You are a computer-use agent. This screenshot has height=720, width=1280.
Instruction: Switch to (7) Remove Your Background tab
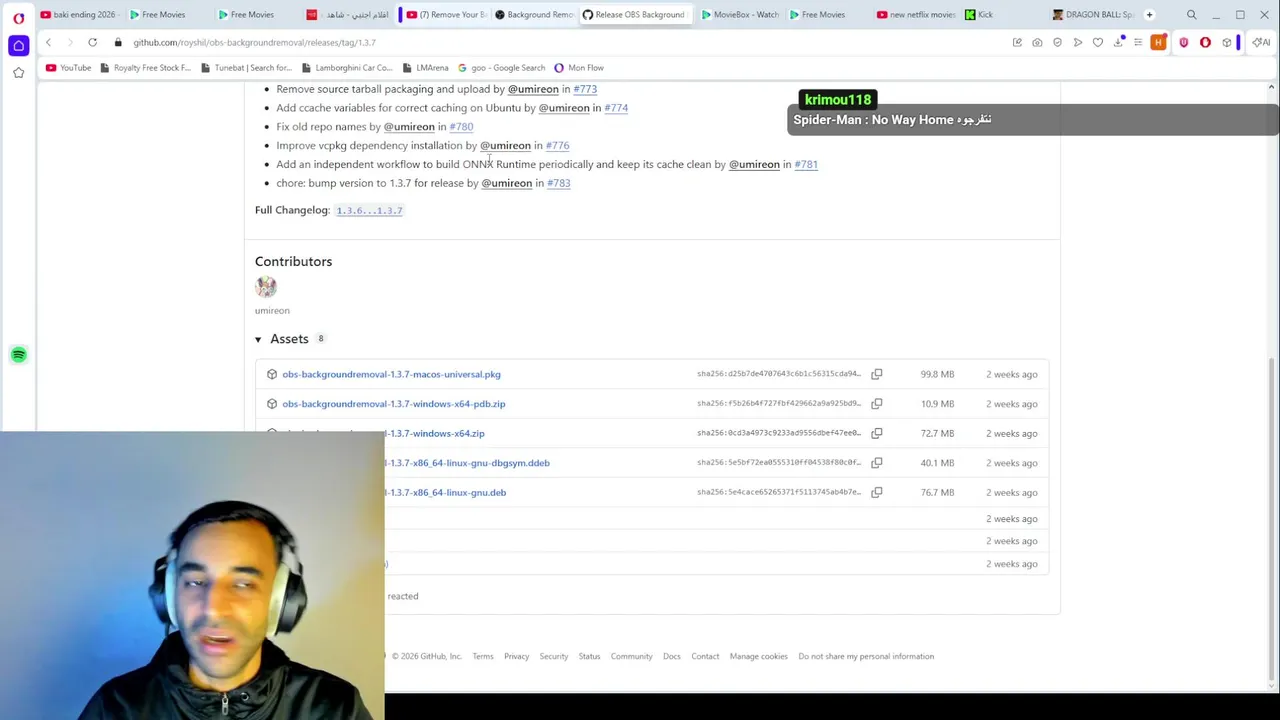[x=446, y=15]
